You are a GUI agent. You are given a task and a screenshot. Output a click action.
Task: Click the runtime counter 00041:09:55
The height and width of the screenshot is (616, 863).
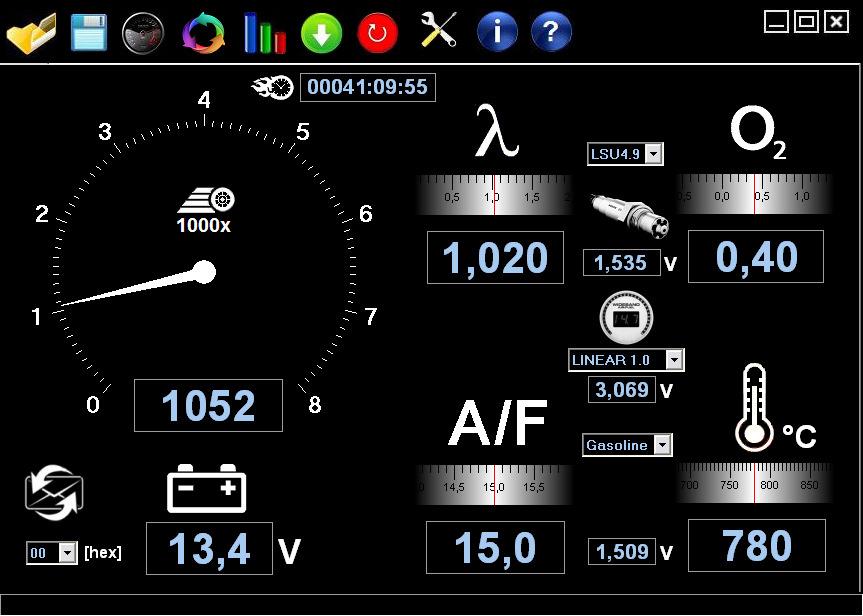click(x=368, y=87)
